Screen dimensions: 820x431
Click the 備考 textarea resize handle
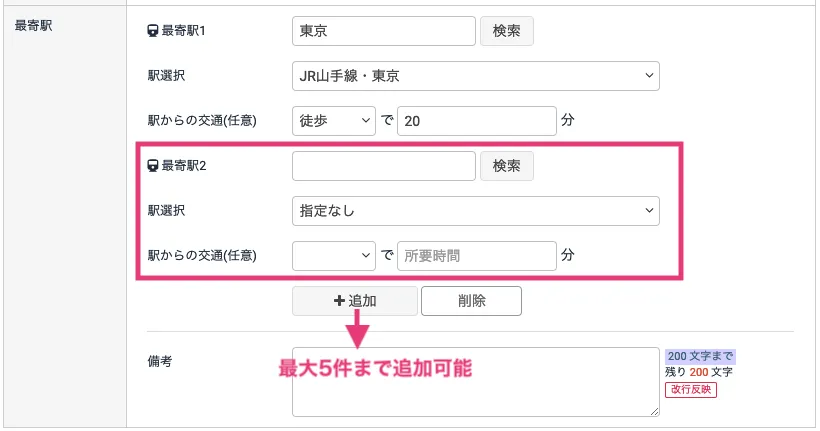point(654,411)
